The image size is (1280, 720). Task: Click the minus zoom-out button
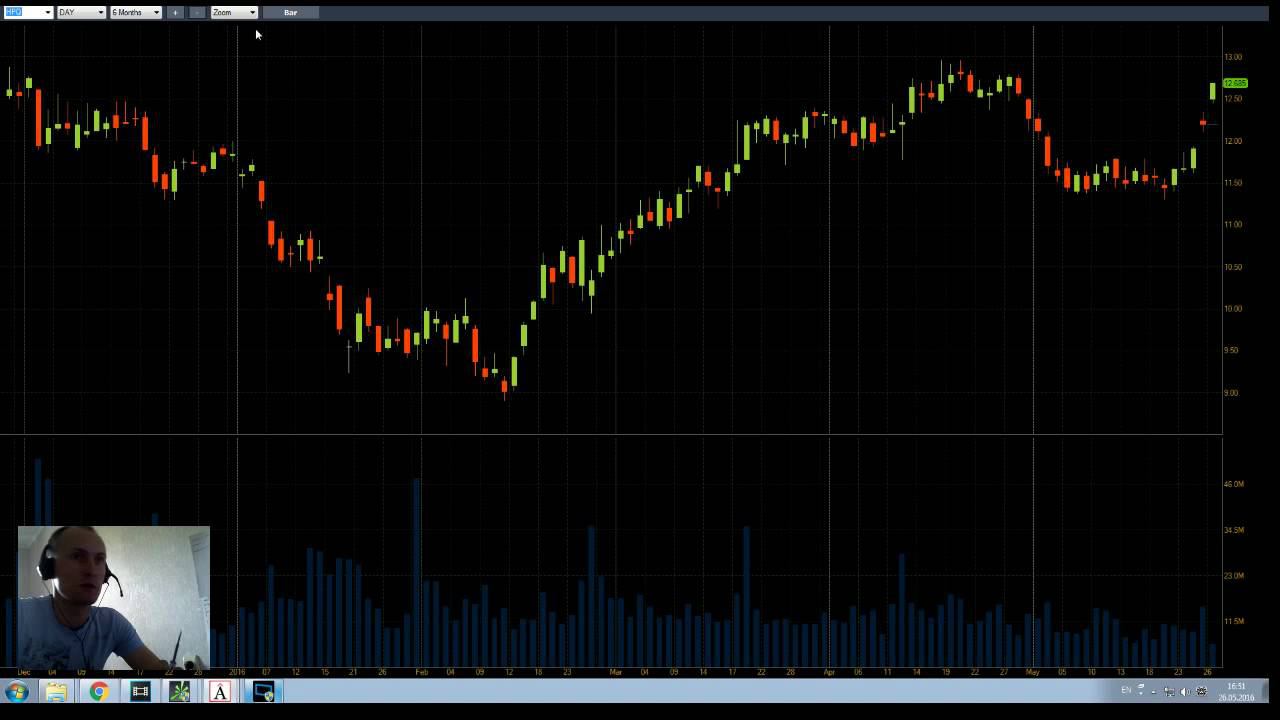pyautogui.click(x=197, y=12)
